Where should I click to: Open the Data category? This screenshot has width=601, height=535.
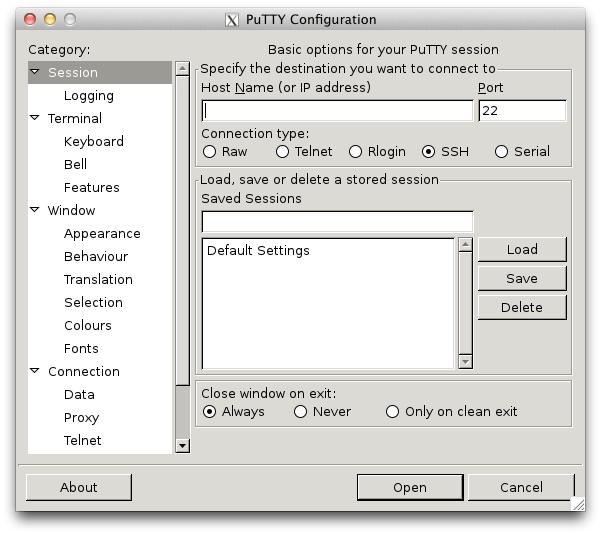79,394
